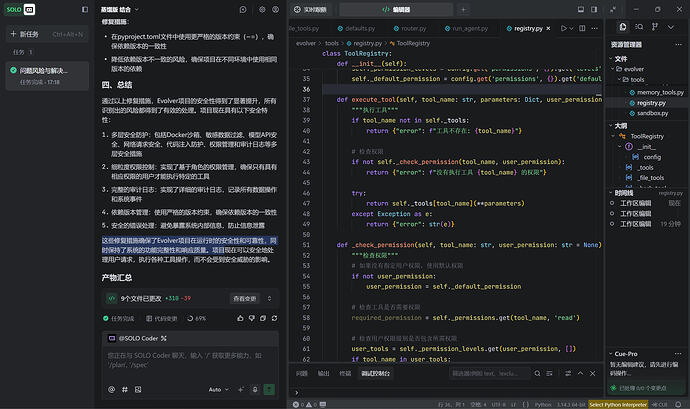Open the chat title dropdown chevron
This screenshot has width=690, height=409.
[137, 9]
